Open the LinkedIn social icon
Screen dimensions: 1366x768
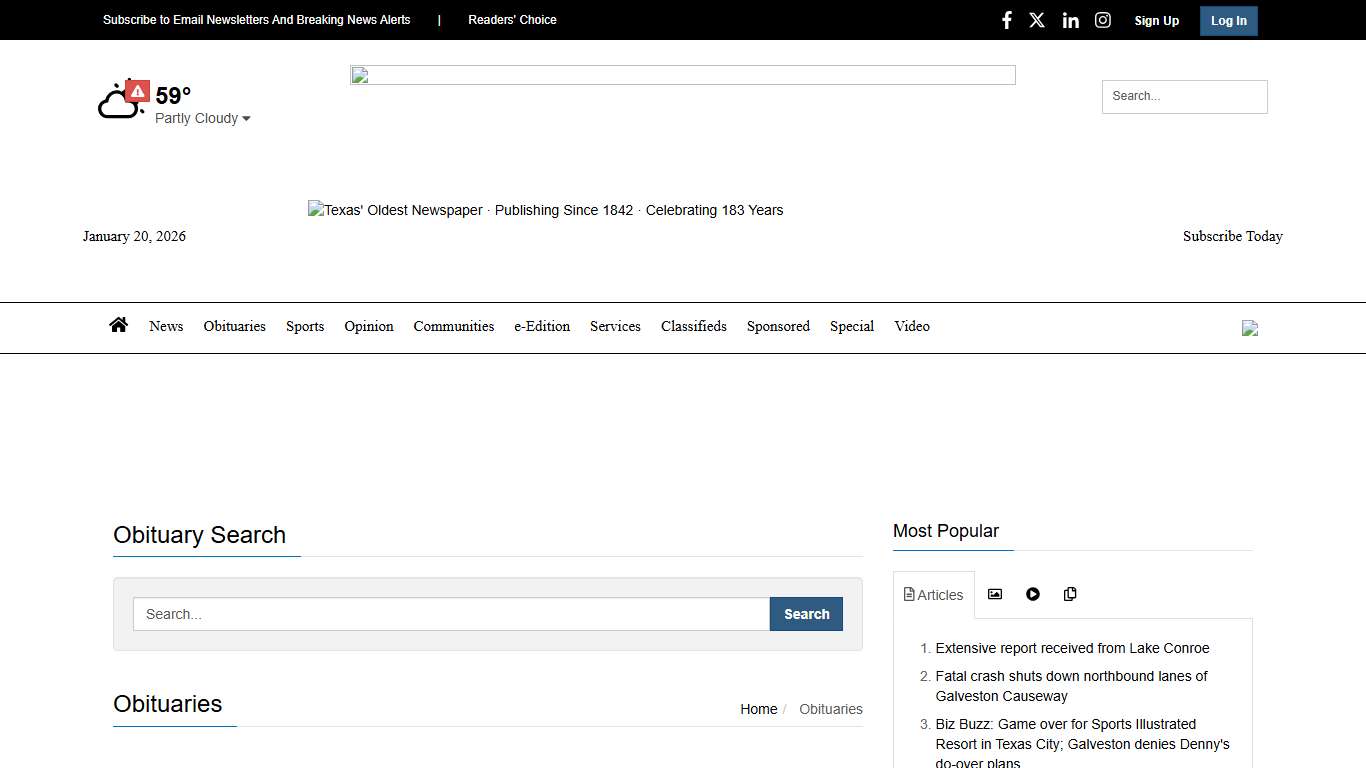(x=1070, y=20)
